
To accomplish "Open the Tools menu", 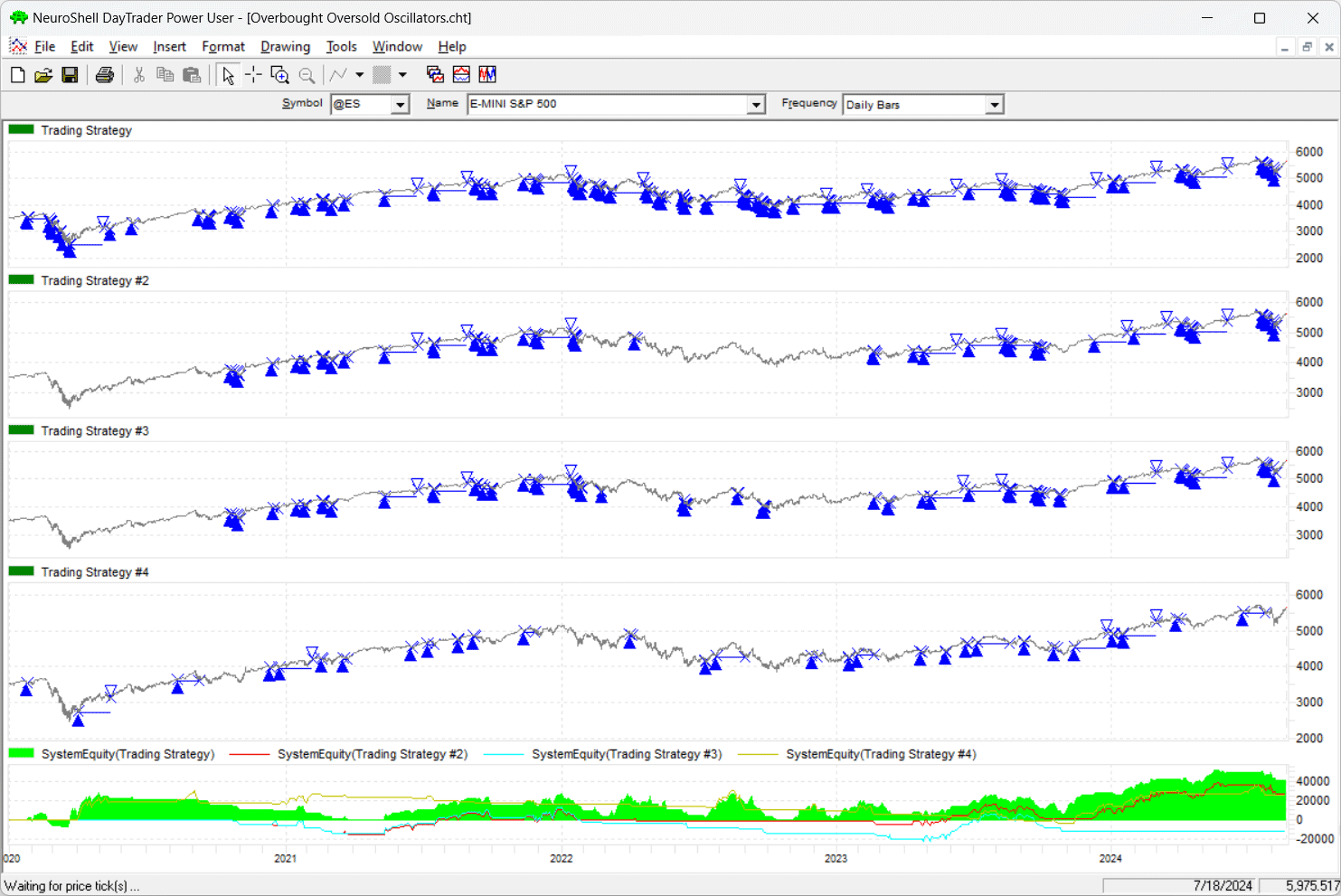I will click(342, 47).
